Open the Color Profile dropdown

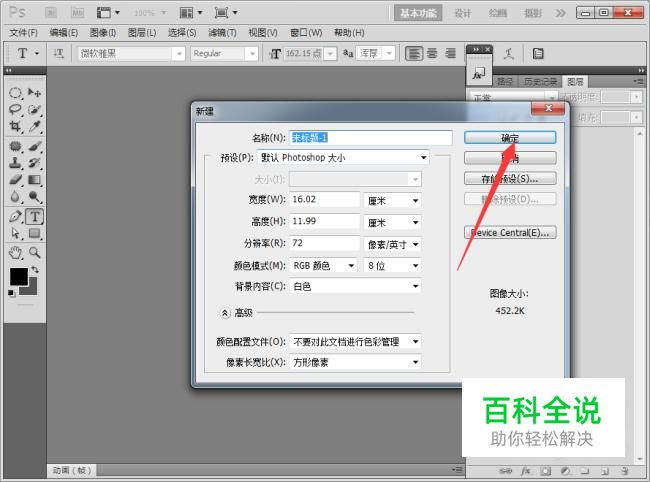click(355, 342)
